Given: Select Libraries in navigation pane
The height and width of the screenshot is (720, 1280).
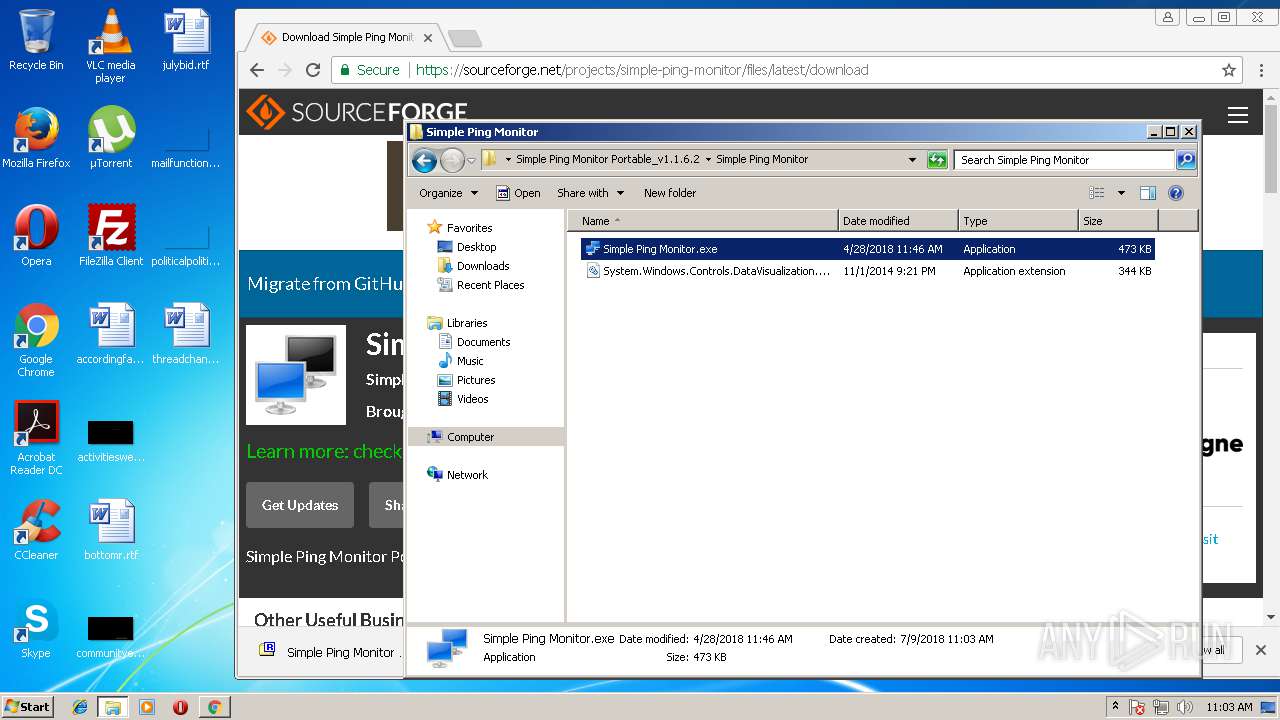Looking at the screenshot, I should click(467, 323).
